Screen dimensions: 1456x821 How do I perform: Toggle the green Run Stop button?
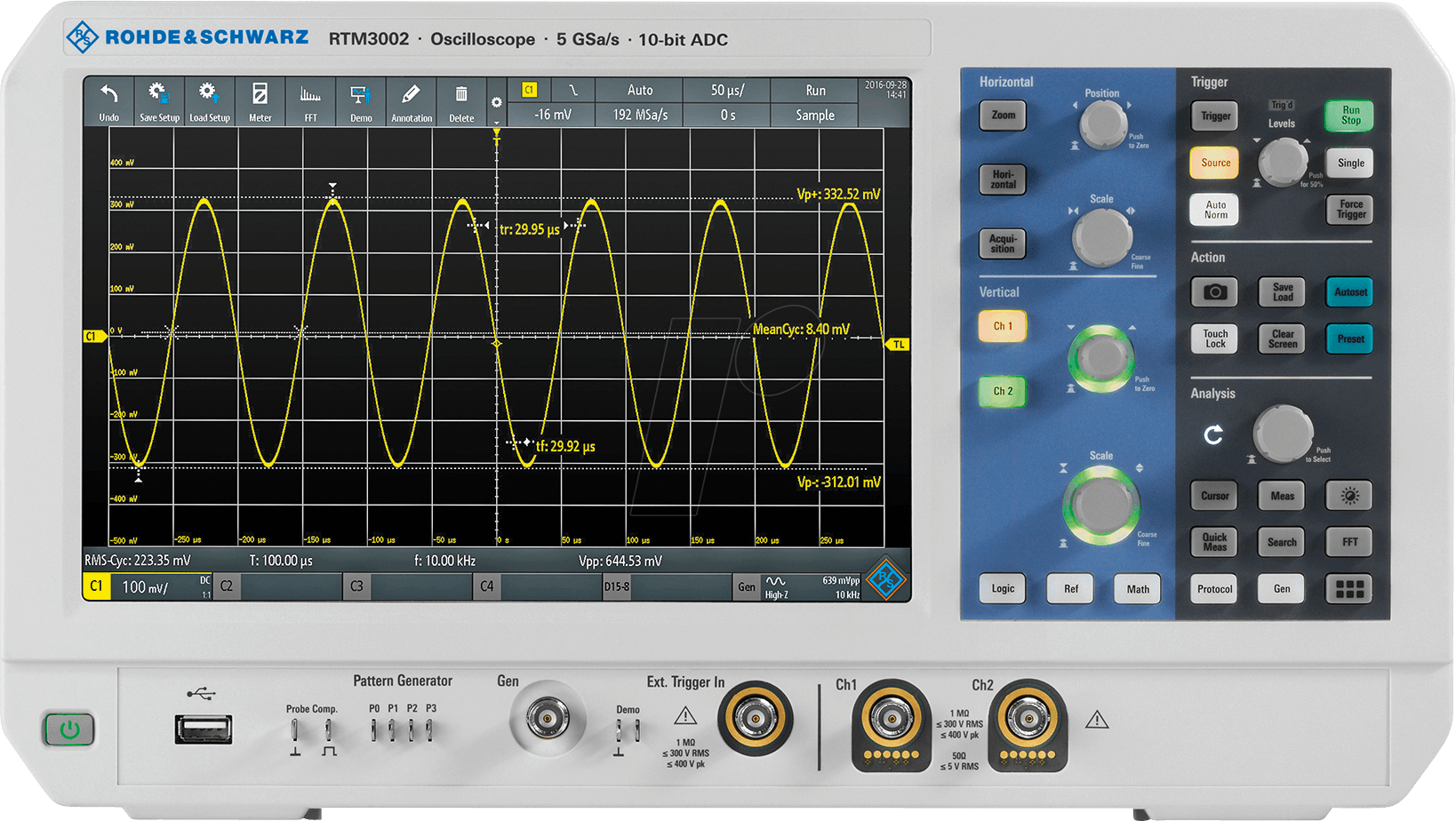click(1349, 116)
